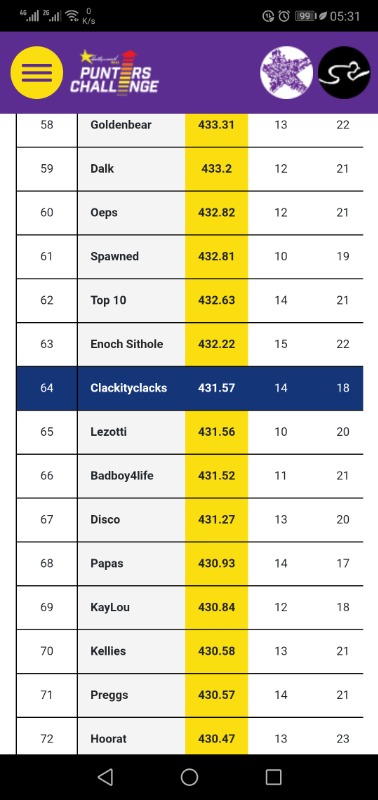378x800 pixels.
Task: Choose the KayLou row
Action: 190,608
